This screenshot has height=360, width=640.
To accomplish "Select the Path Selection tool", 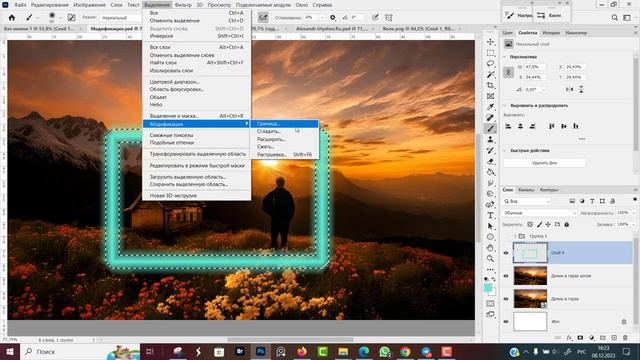I will tap(490, 226).
